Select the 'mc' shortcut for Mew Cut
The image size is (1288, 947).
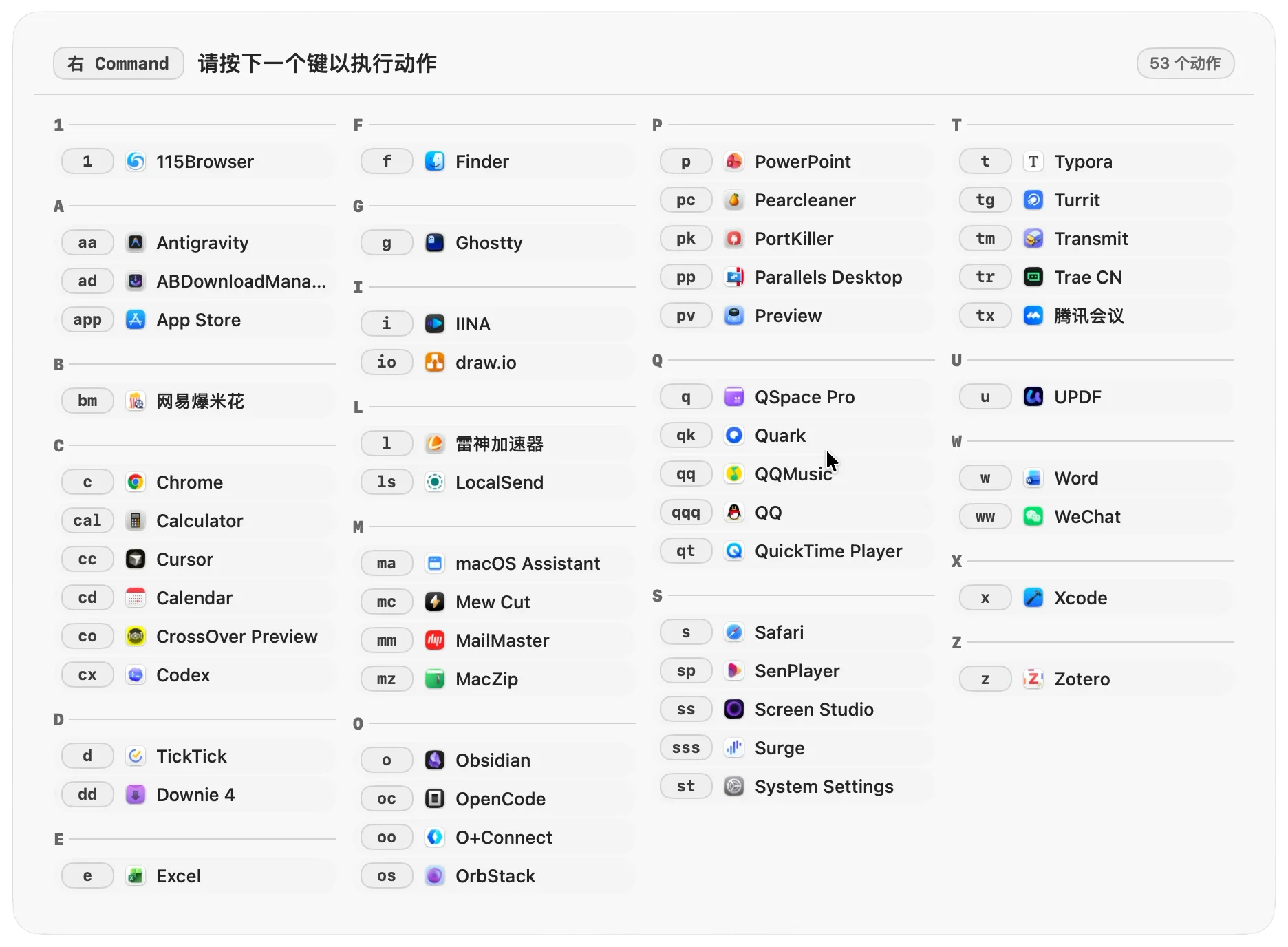[387, 602]
